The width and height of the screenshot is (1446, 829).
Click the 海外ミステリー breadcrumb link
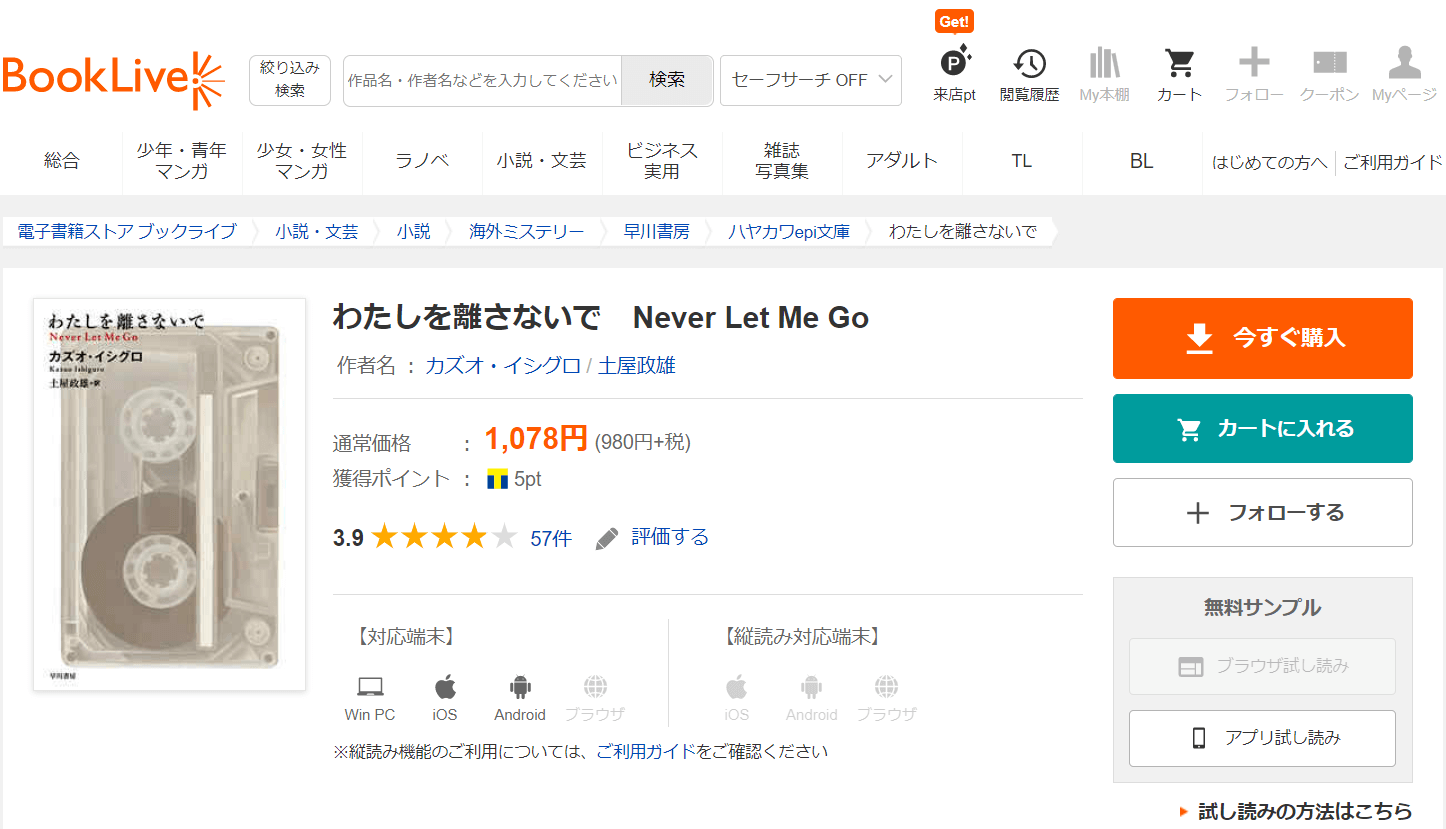pyautogui.click(x=527, y=232)
